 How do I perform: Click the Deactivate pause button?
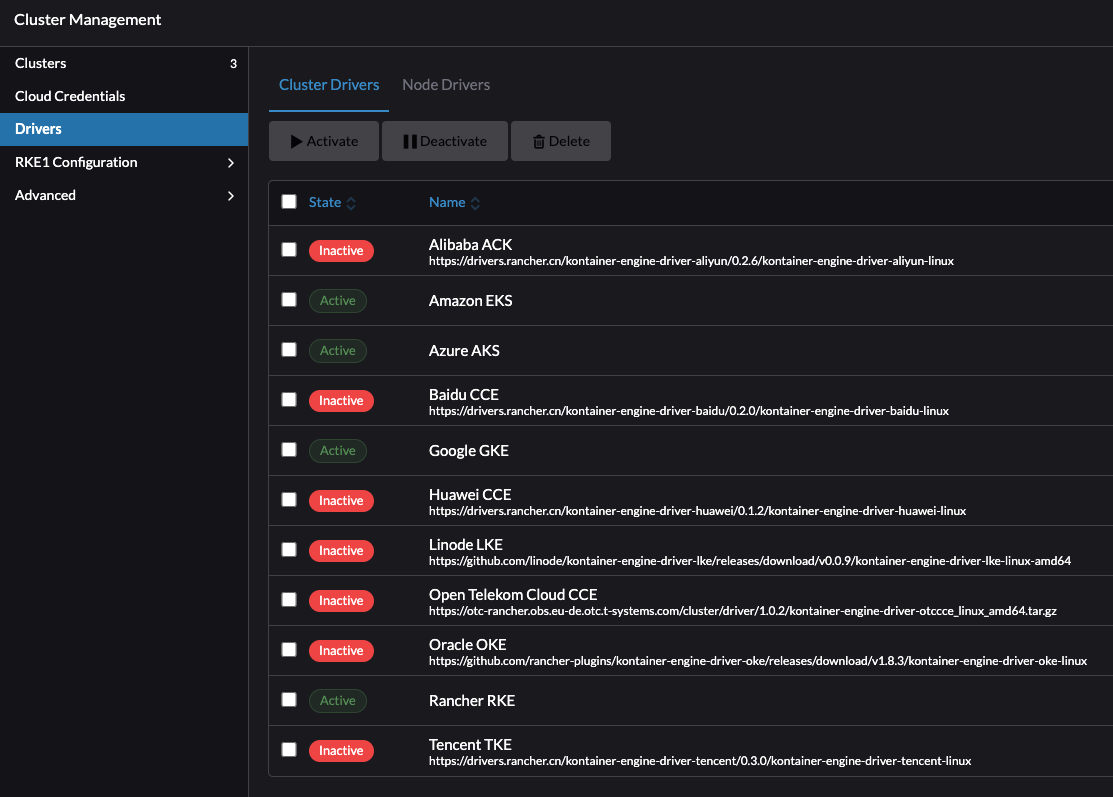[444, 141]
